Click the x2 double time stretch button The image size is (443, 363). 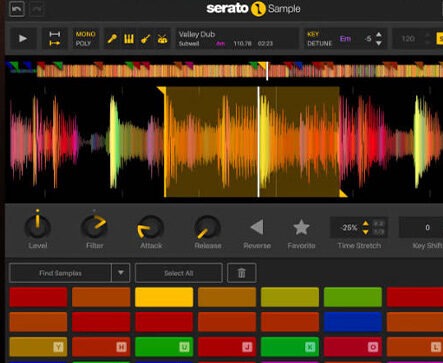click(x=378, y=224)
